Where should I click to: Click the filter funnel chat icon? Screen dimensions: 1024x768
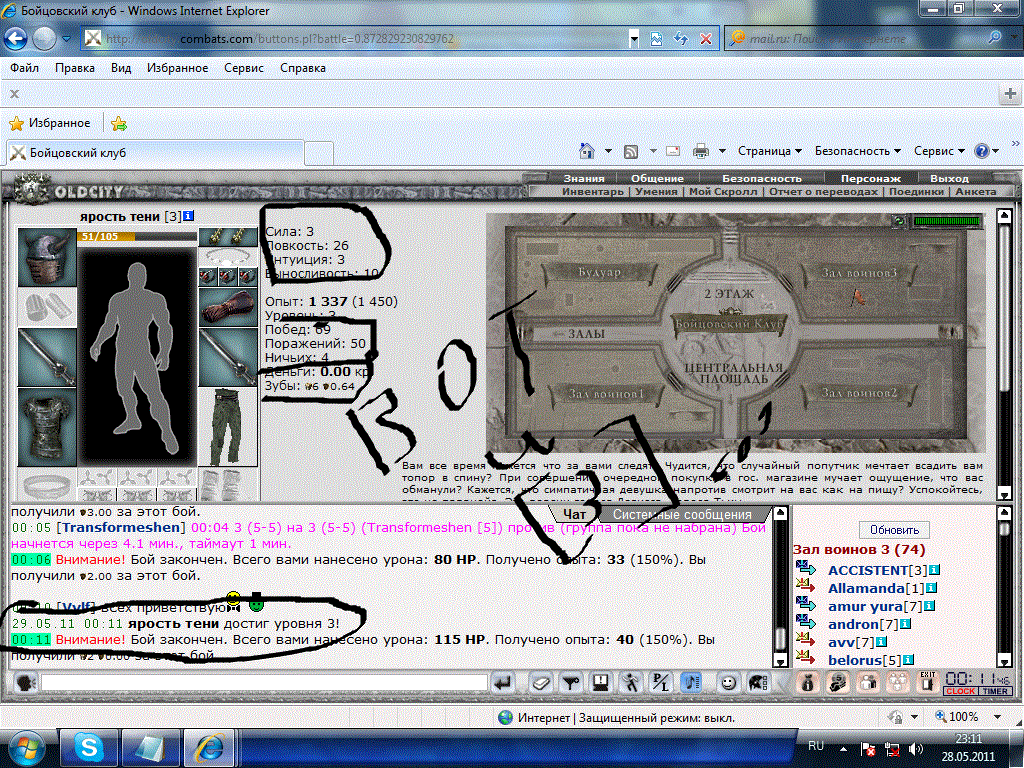(571, 683)
